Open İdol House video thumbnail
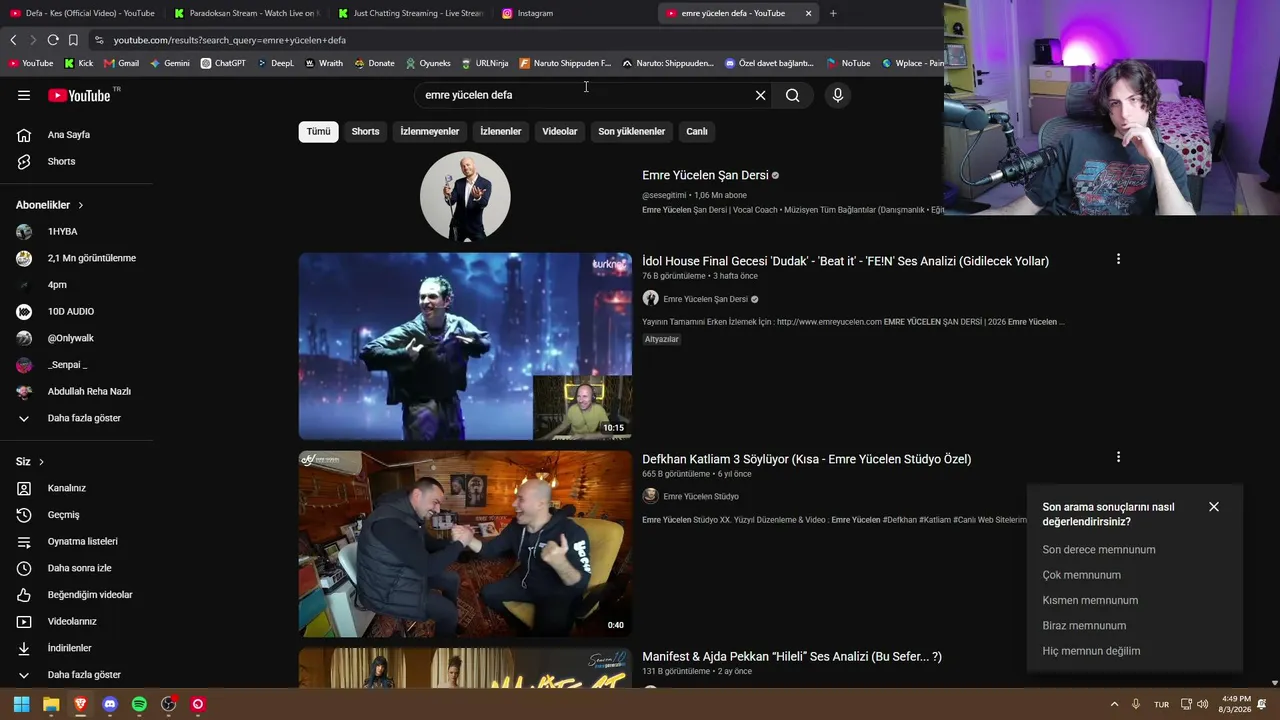The height and width of the screenshot is (720, 1280). tap(465, 346)
